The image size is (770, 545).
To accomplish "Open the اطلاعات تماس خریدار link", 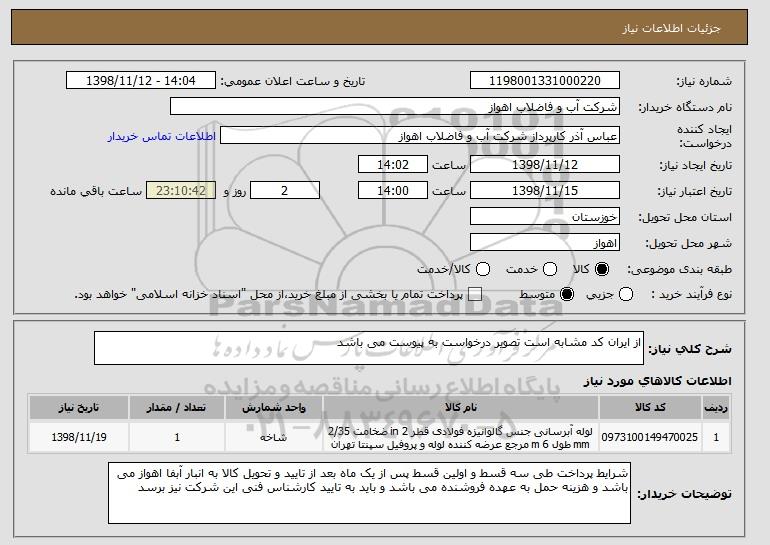I will [x=161, y=135].
